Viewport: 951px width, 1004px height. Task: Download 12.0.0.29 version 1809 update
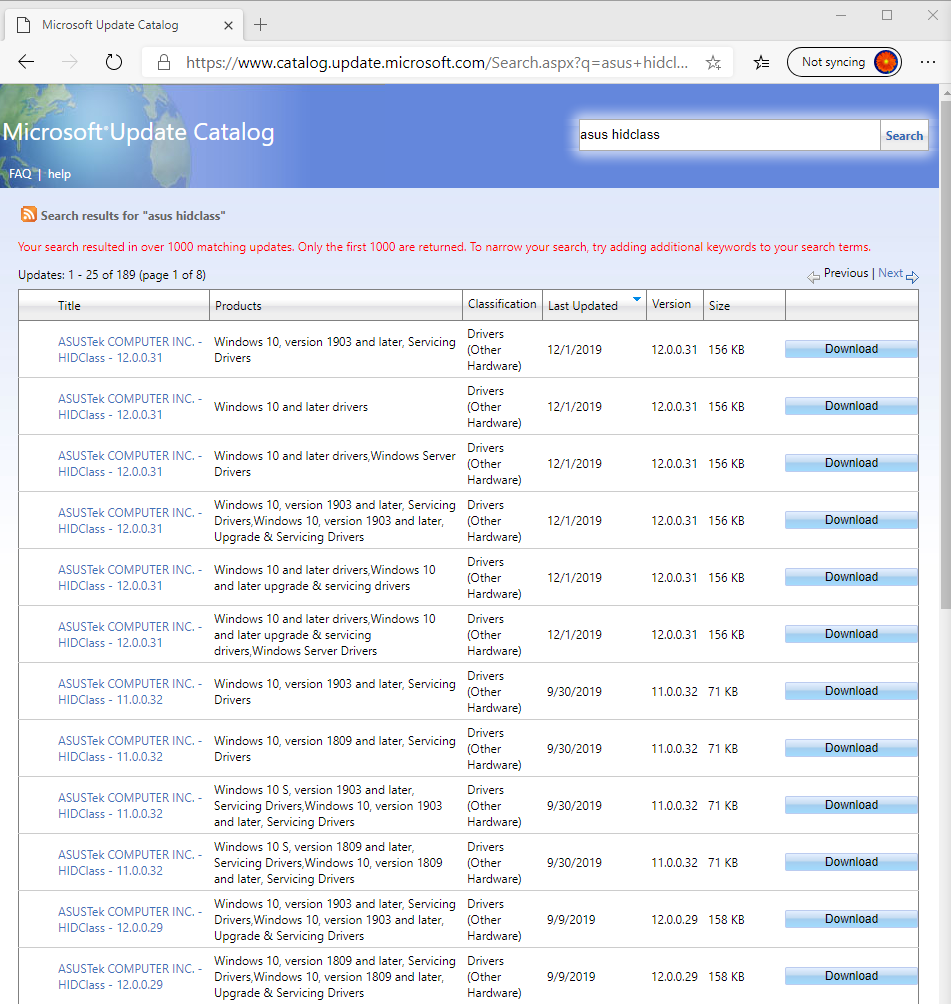851,976
